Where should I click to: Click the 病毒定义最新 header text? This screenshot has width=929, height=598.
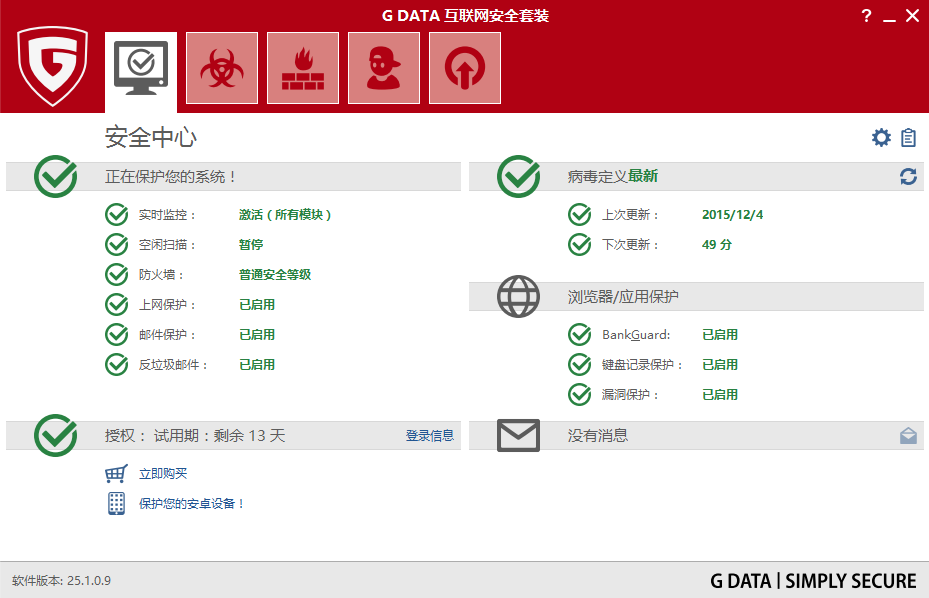tap(613, 177)
